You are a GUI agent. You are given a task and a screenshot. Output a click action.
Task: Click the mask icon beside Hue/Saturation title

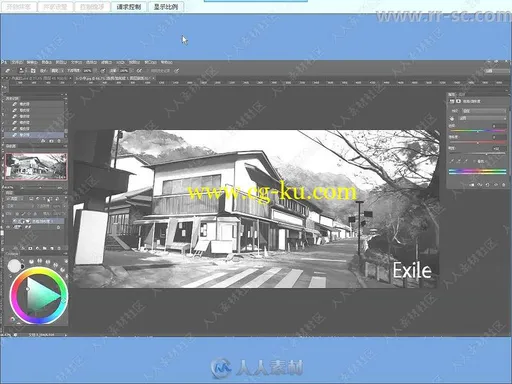458,101
